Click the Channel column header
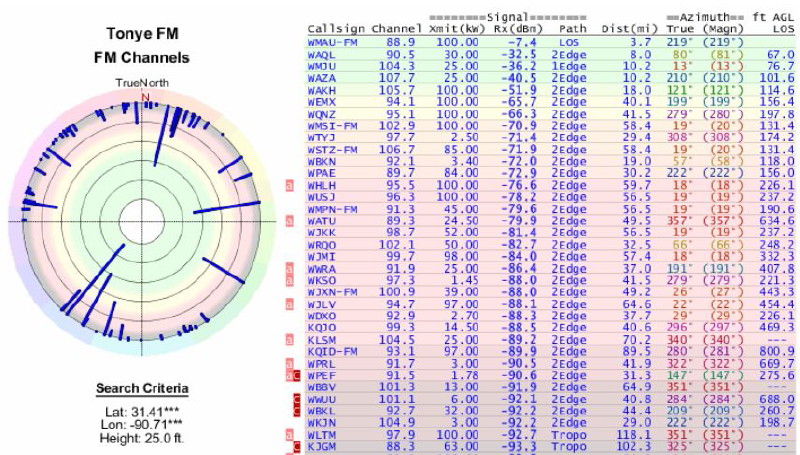Image resolution: width=800 pixels, height=455 pixels. 396,30
